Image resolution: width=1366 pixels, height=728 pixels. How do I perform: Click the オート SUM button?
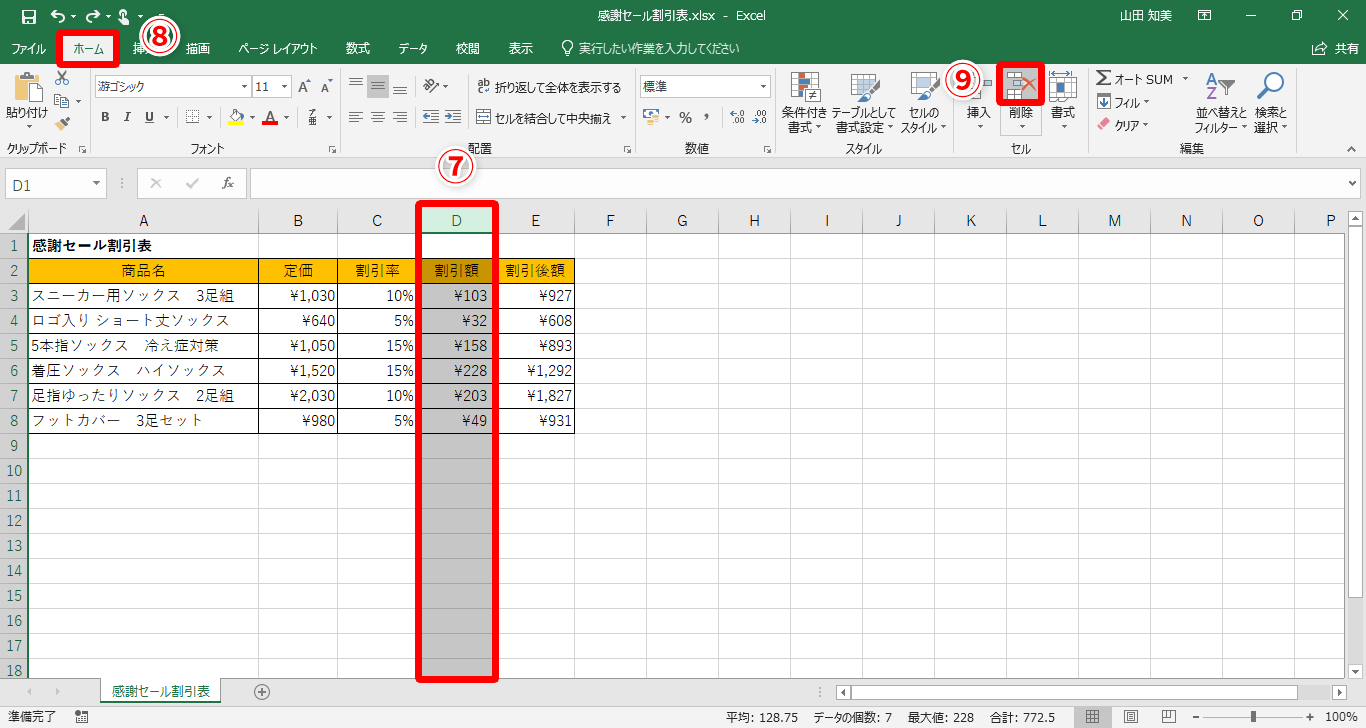click(x=1136, y=79)
